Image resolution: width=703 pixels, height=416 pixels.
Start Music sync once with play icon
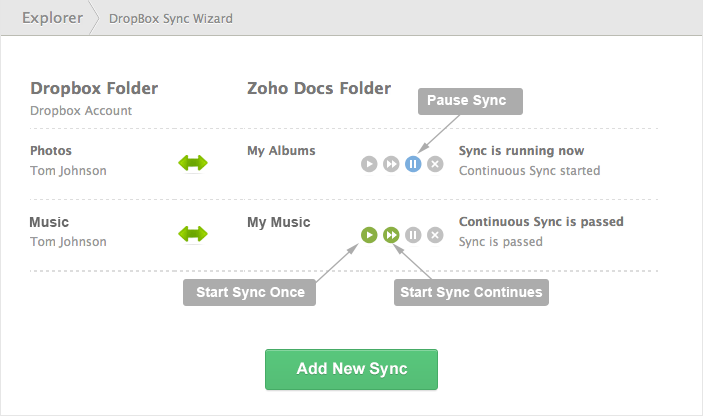(369, 235)
